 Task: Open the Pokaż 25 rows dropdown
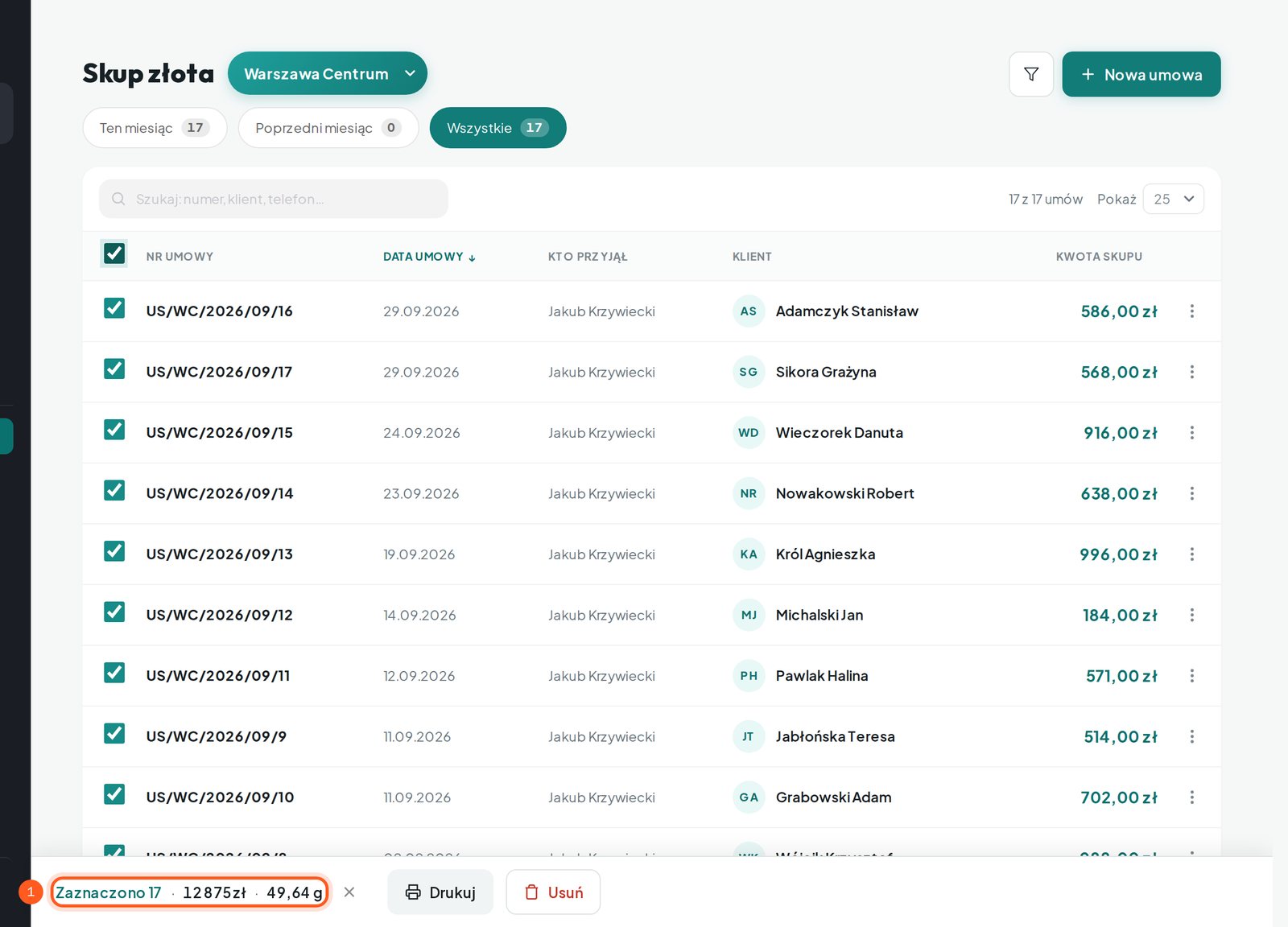pyautogui.click(x=1173, y=199)
